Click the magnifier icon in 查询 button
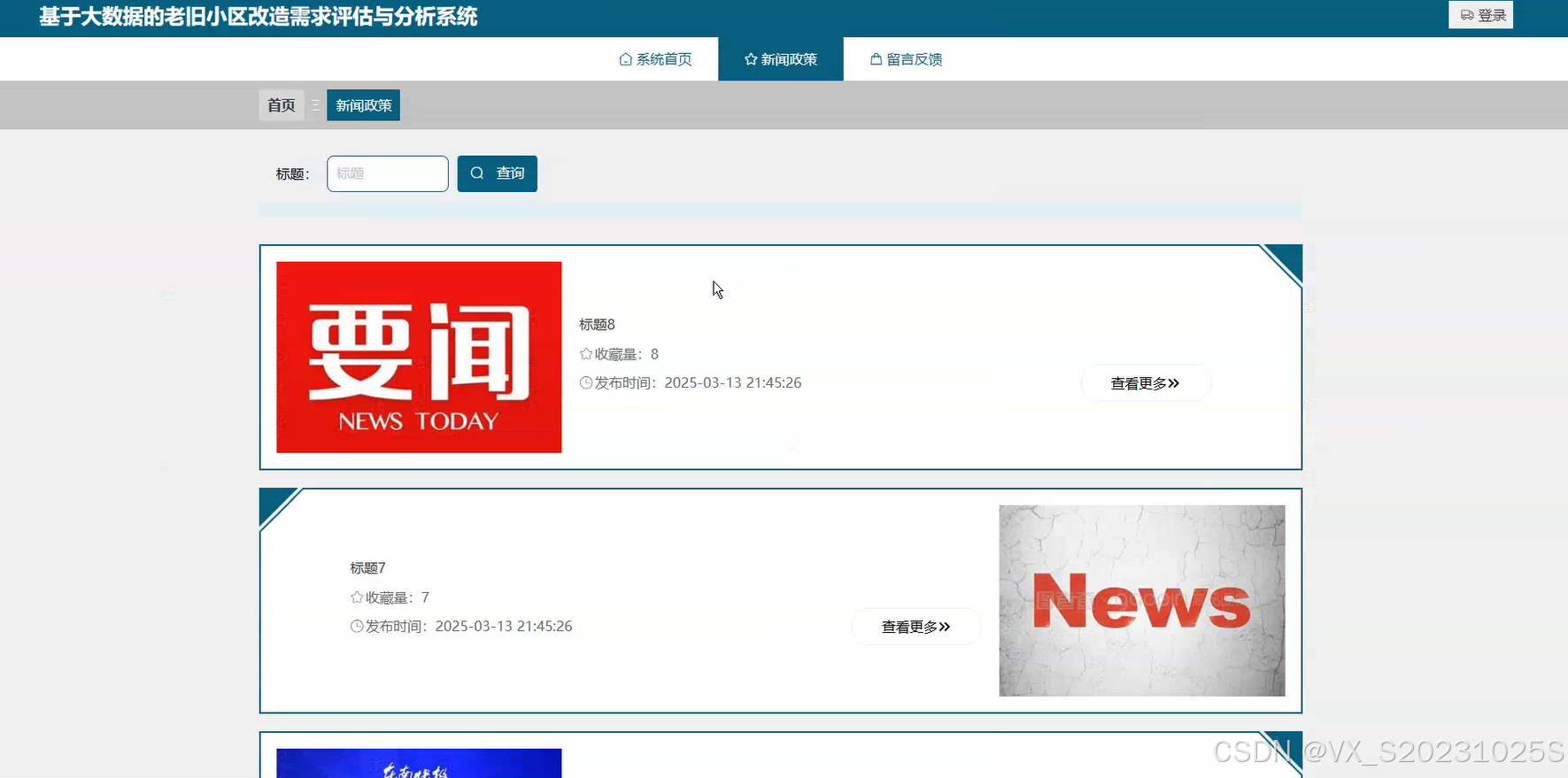1568x778 pixels. (477, 173)
